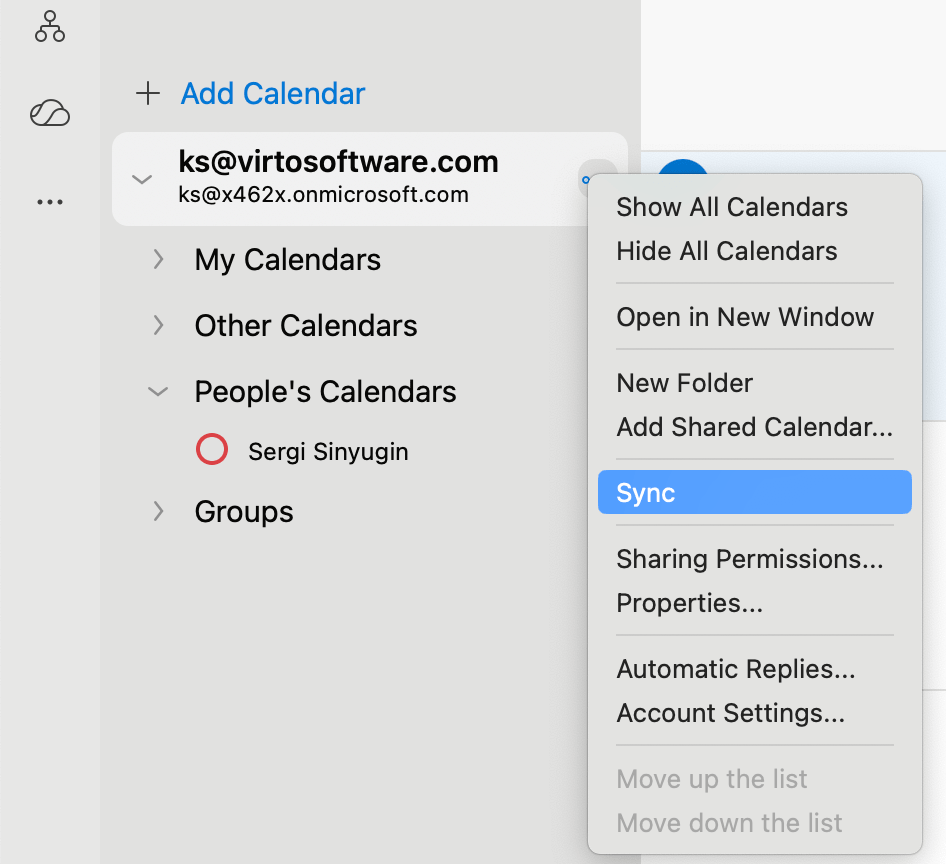Click the Add Calendar link
The width and height of the screenshot is (946, 864).
tap(273, 94)
